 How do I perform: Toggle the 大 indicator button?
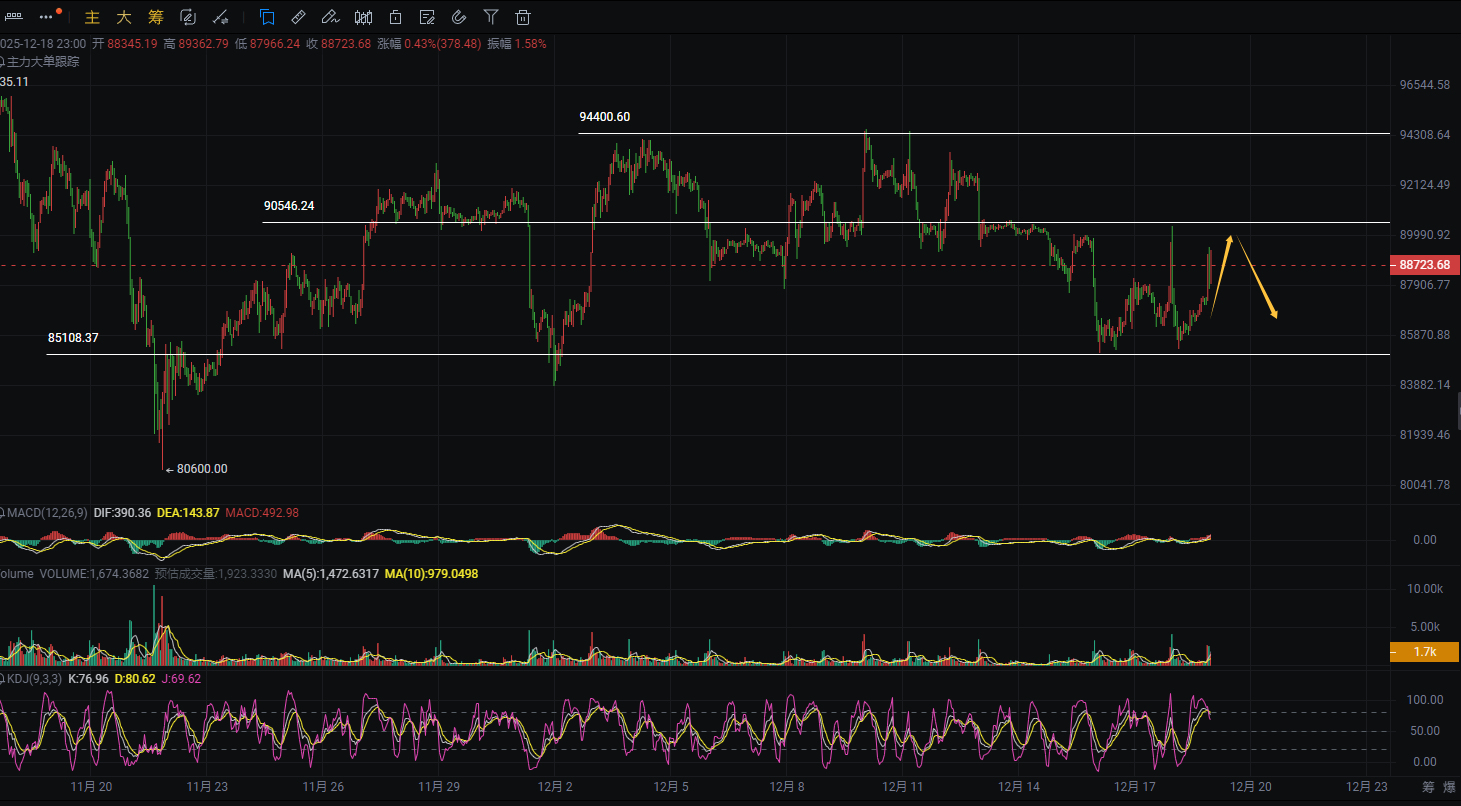(x=123, y=17)
